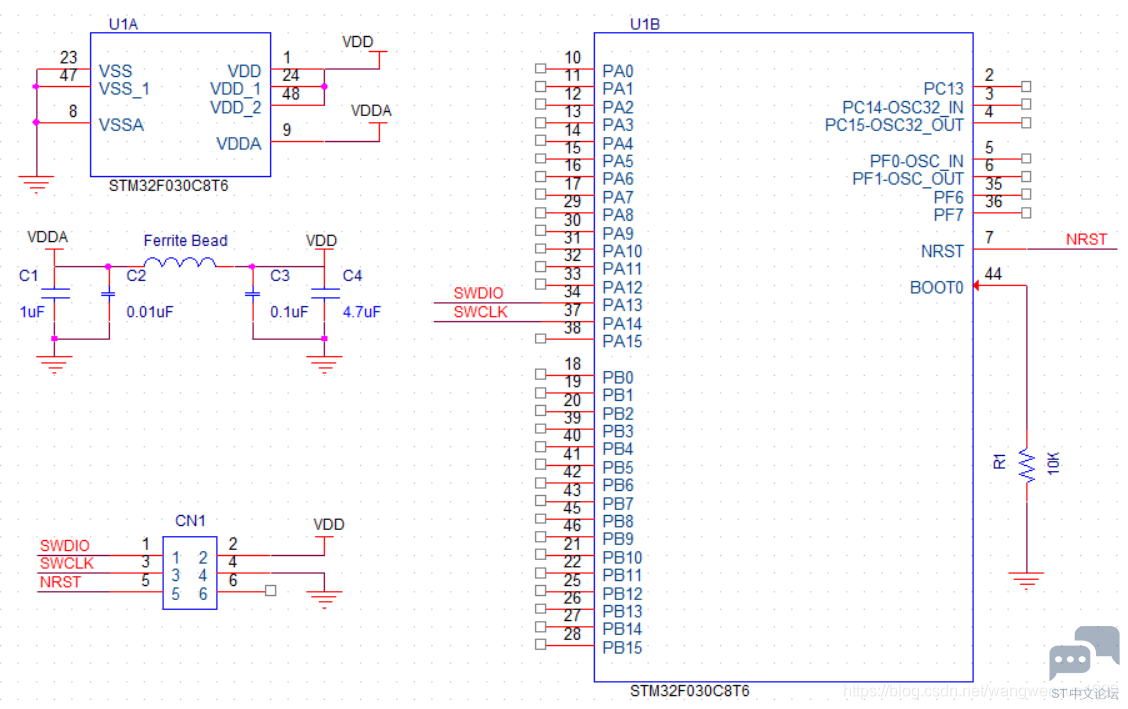Click the VSSA pin name in U1A
The image size is (1128, 709).
[x=122, y=125]
